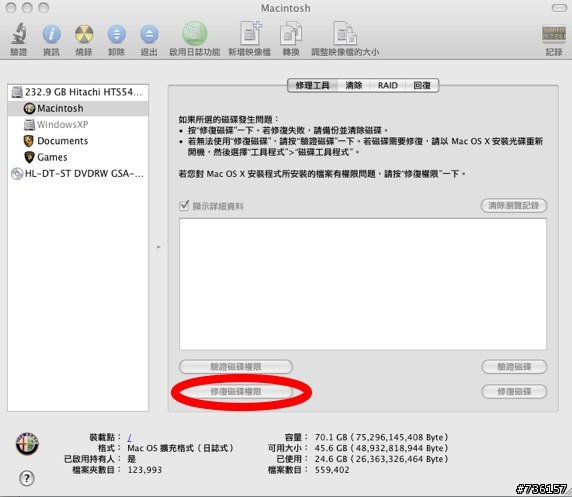
Task: Click the available size 45.6 GB
Action: [381, 448]
